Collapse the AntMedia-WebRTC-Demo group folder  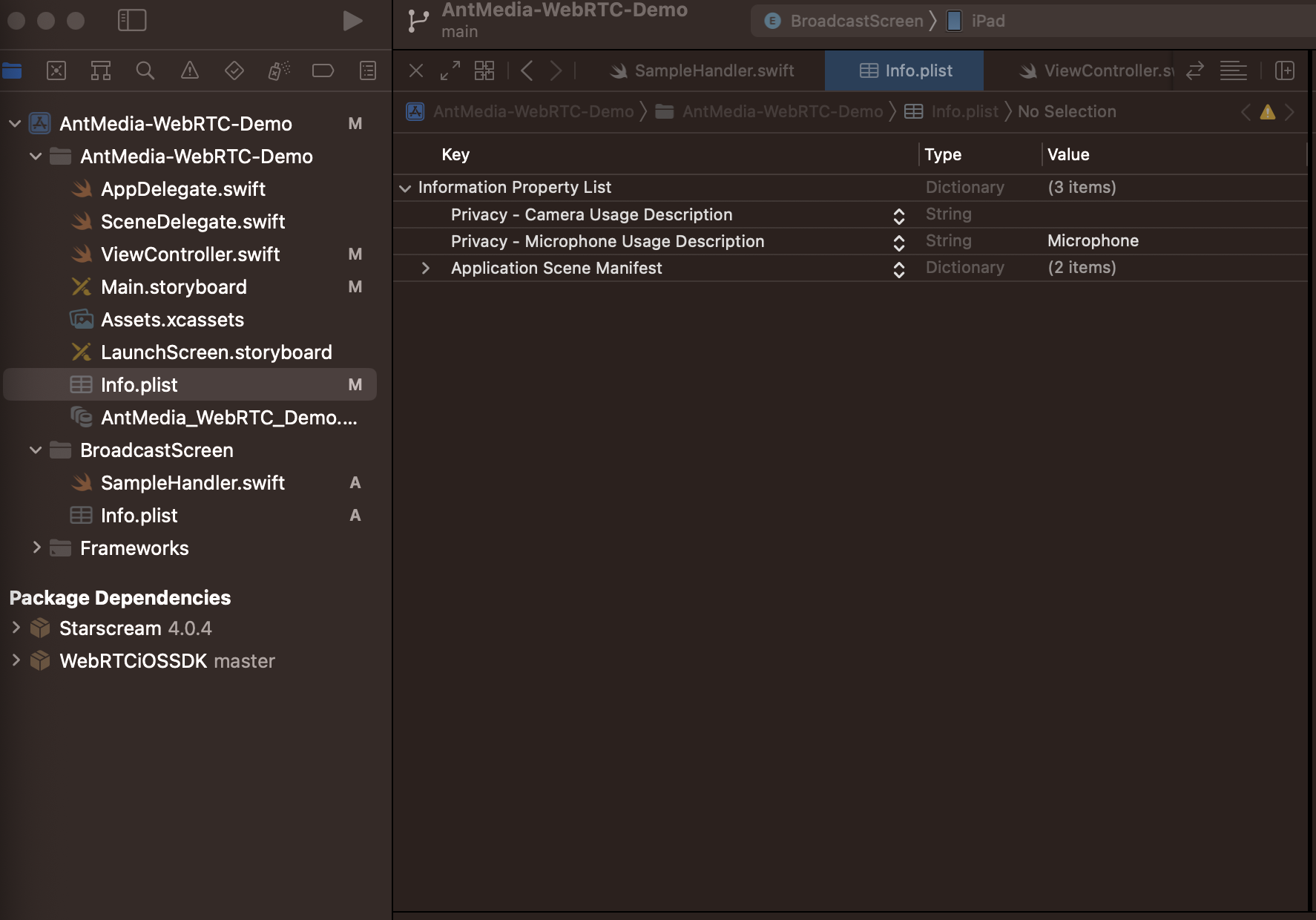click(x=36, y=156)
